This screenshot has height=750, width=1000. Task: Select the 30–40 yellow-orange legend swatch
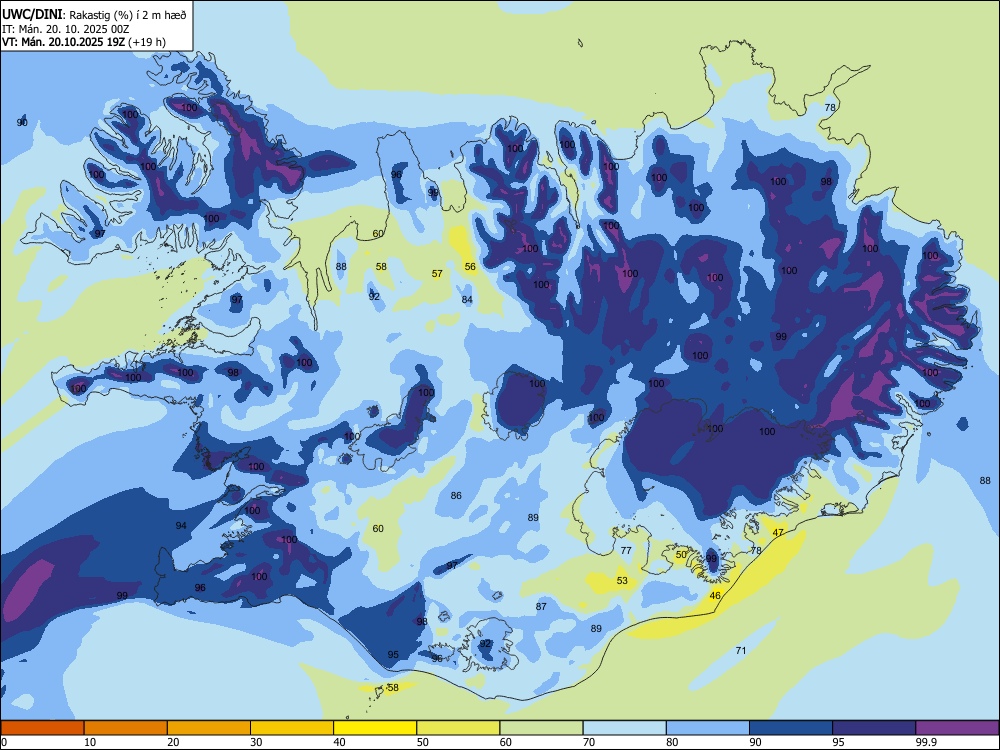pyautogui.click(x=292, y=728)
